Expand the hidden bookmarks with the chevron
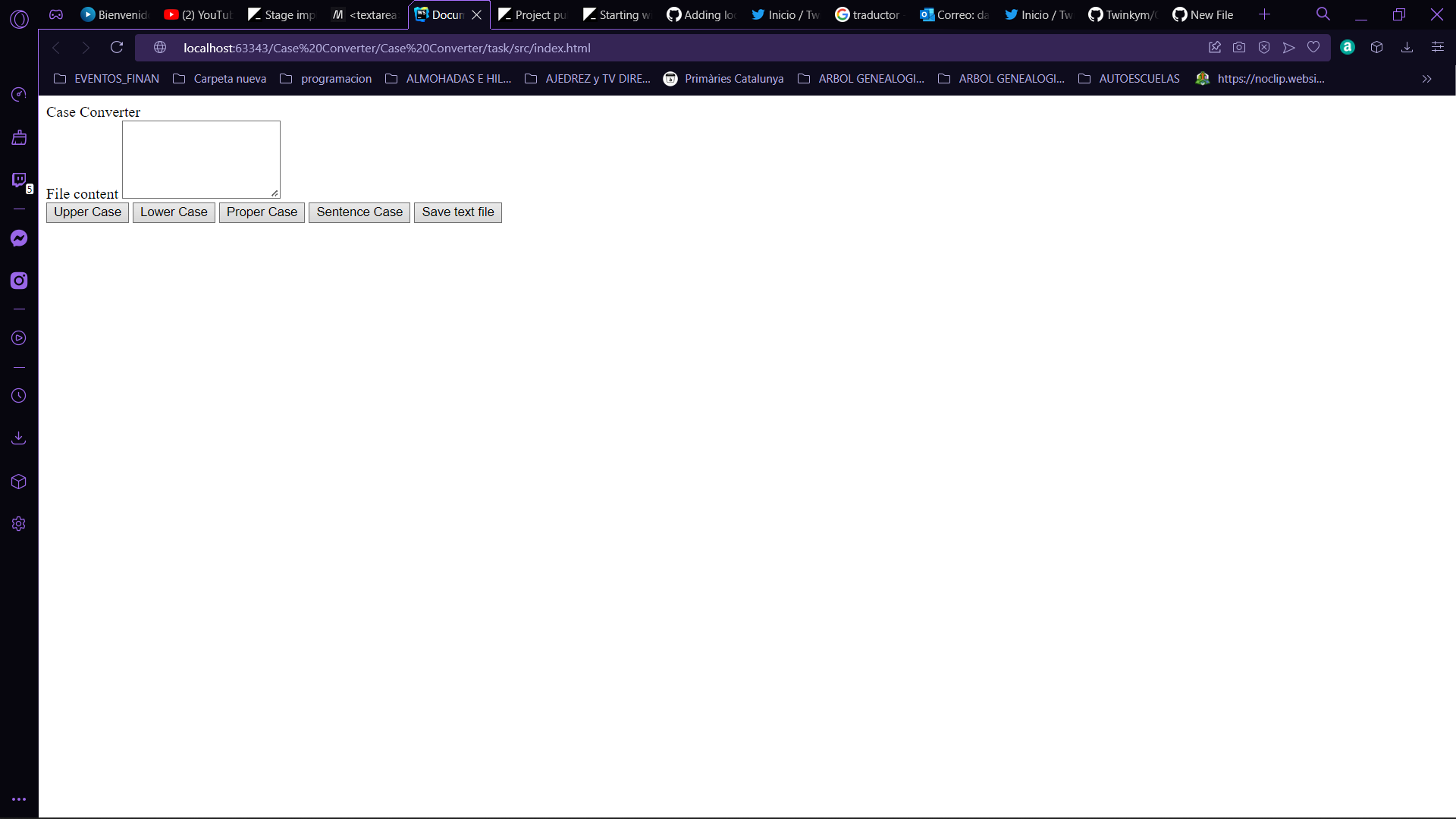 [x=1426, y=79]
